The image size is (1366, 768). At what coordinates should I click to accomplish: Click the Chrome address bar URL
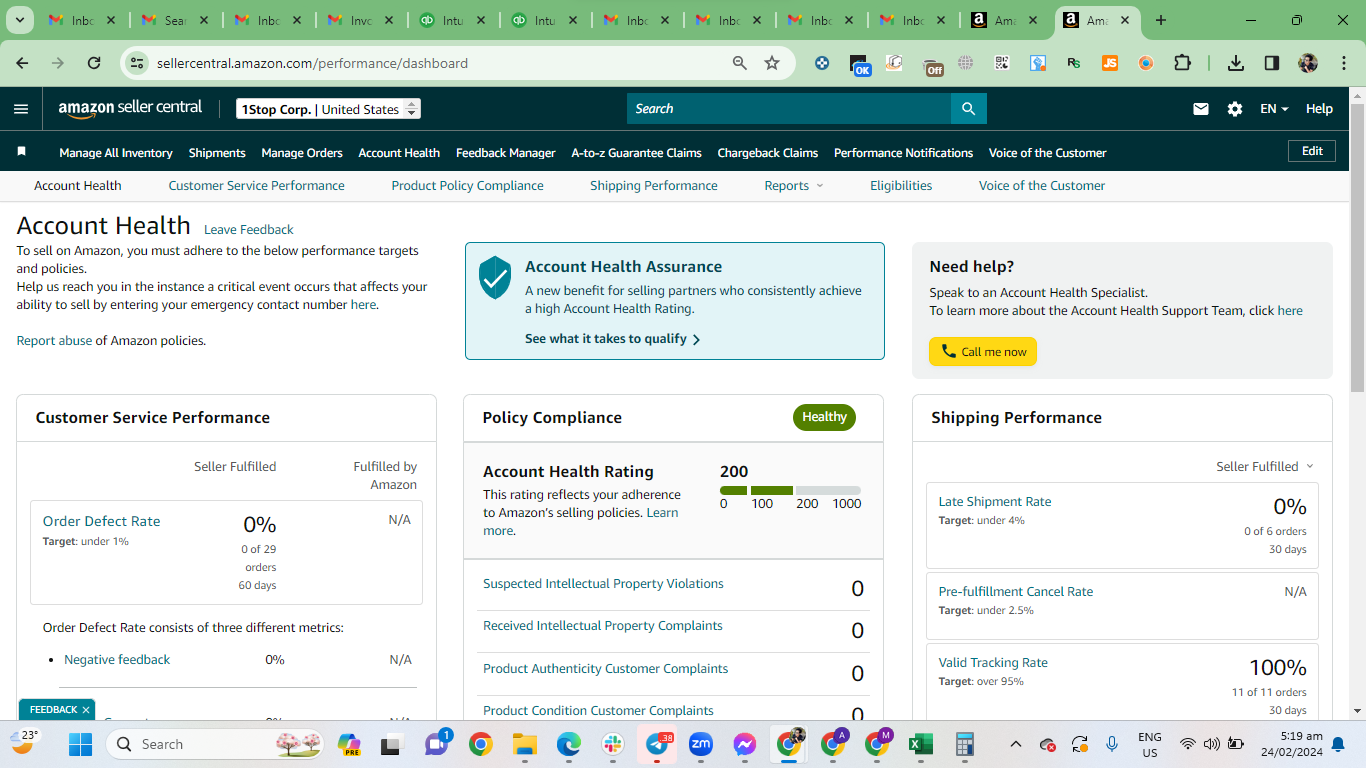pyautogui.click(x=312, y=63)
